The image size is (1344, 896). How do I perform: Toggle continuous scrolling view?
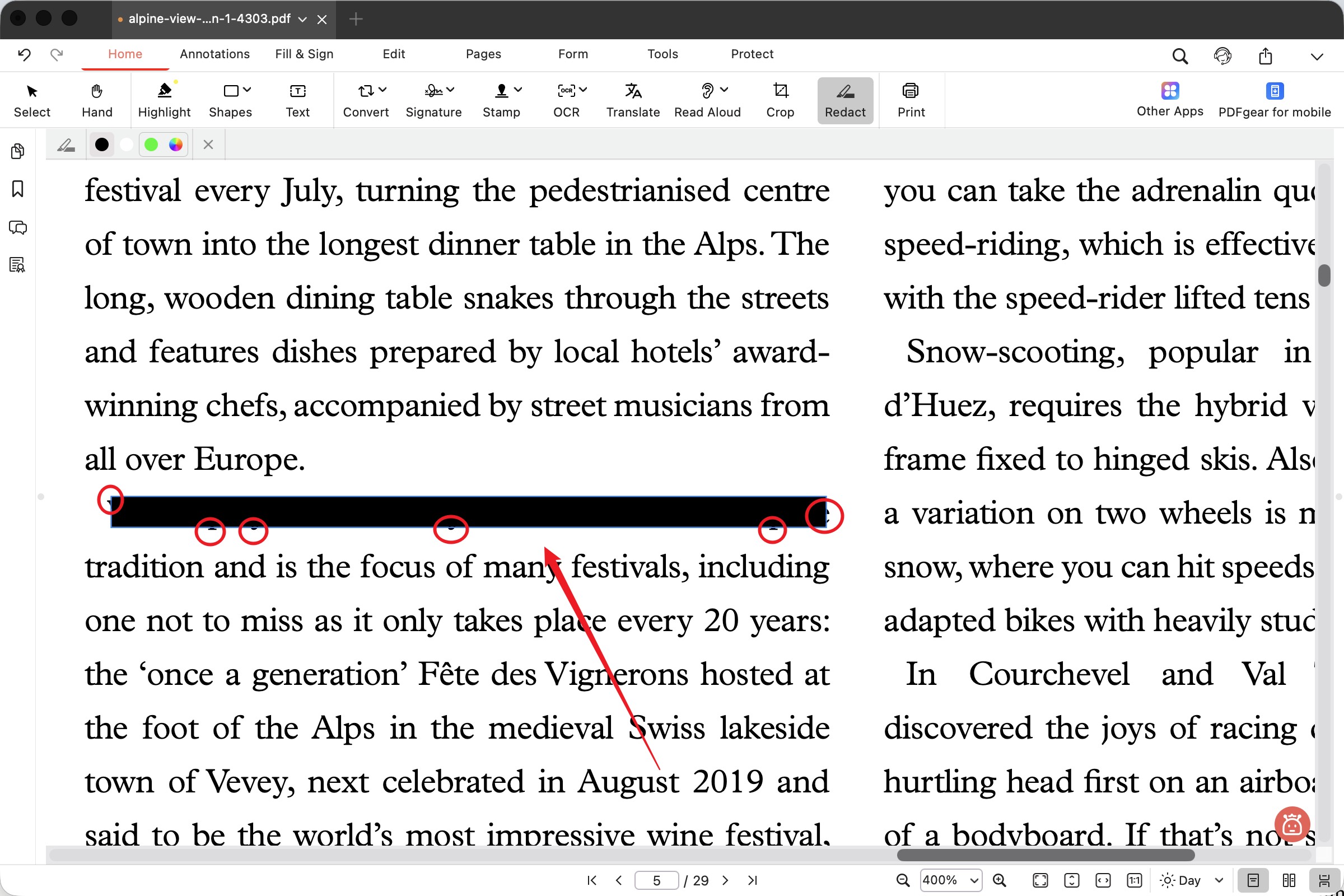pyautogui.click(x=1323, y=880)
